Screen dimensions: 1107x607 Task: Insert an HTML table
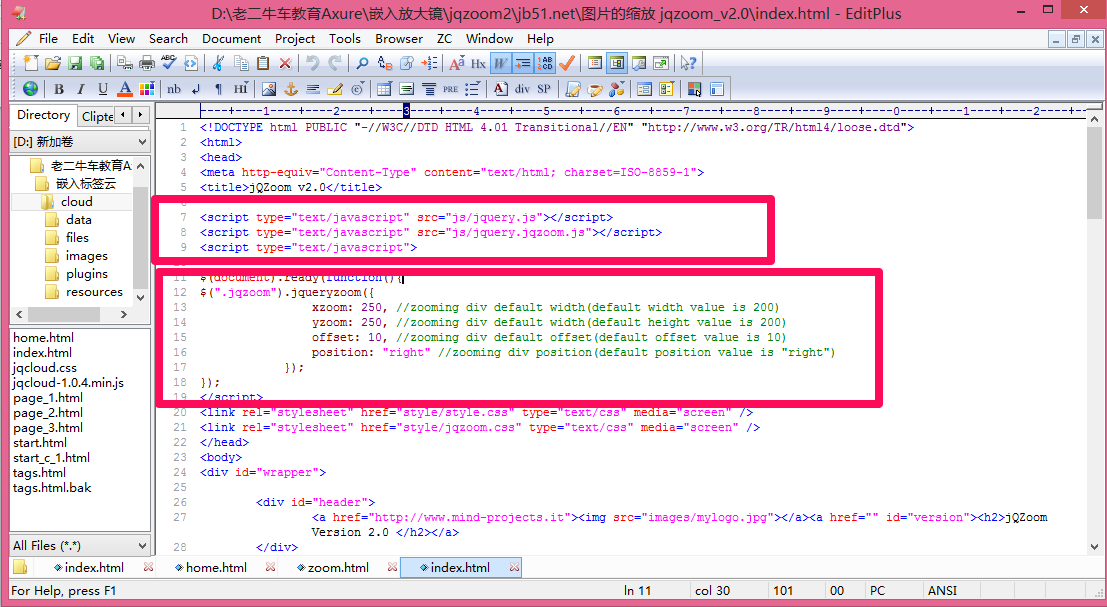pyautogui.click(x=384, y=89)
